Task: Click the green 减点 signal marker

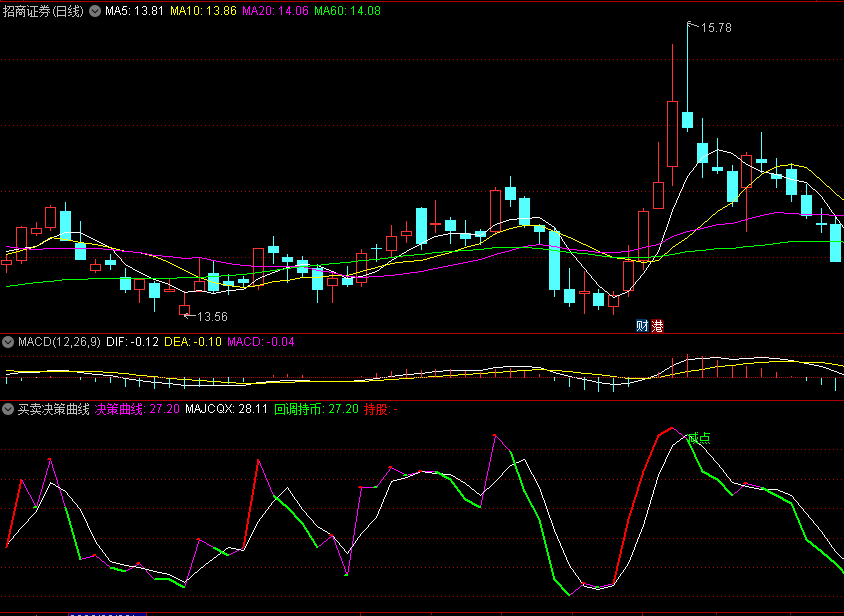Action: point(699,438)
